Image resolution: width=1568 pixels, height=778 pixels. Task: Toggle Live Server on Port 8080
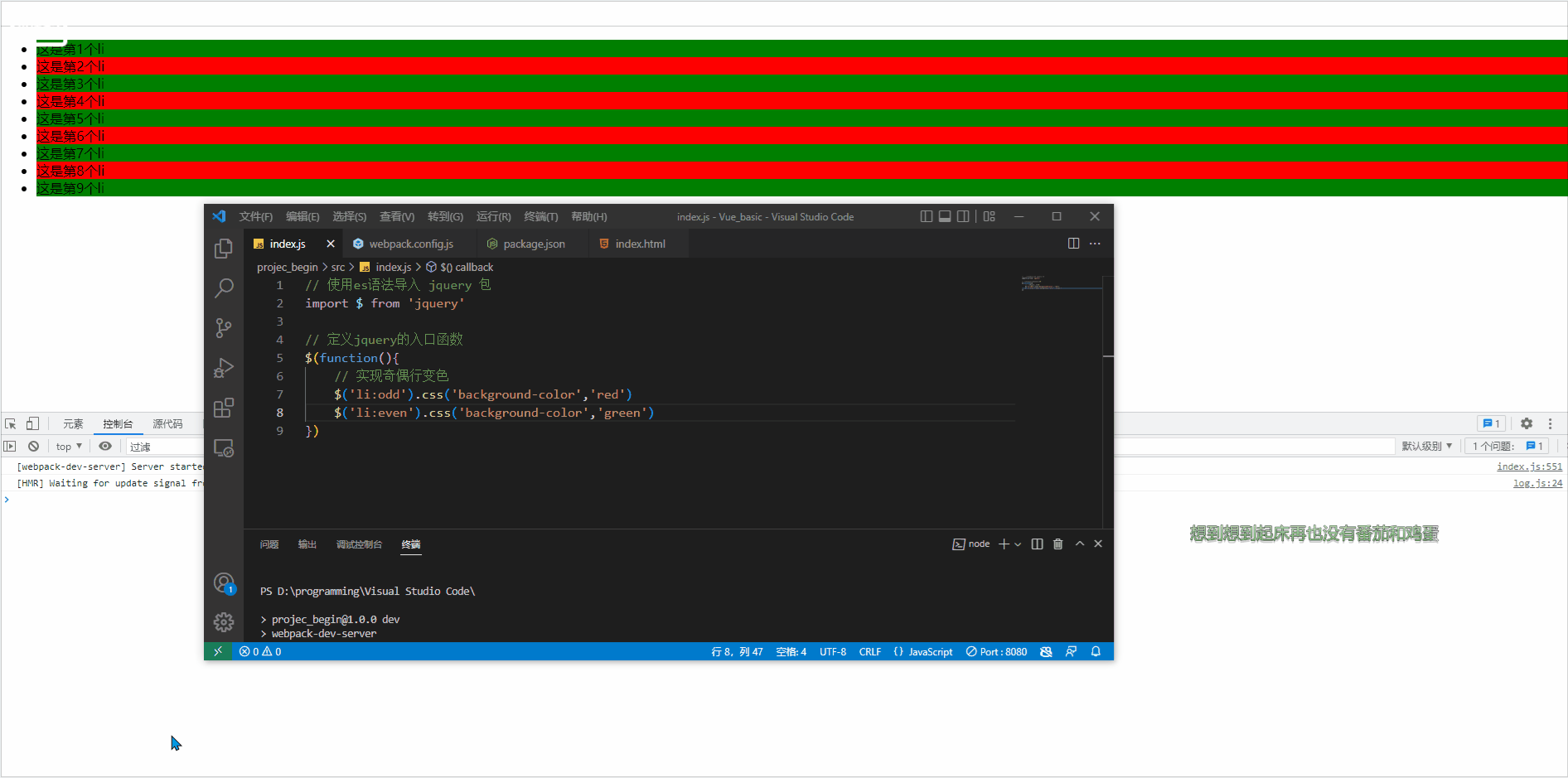pos(996,652)
